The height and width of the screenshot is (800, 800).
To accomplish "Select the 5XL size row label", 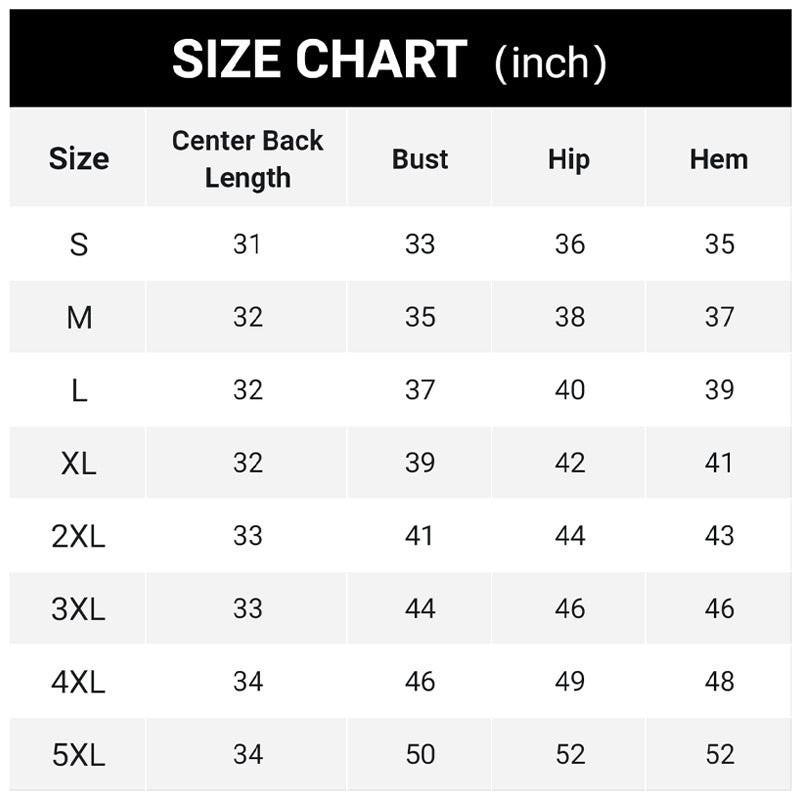I will pos(79,755).
